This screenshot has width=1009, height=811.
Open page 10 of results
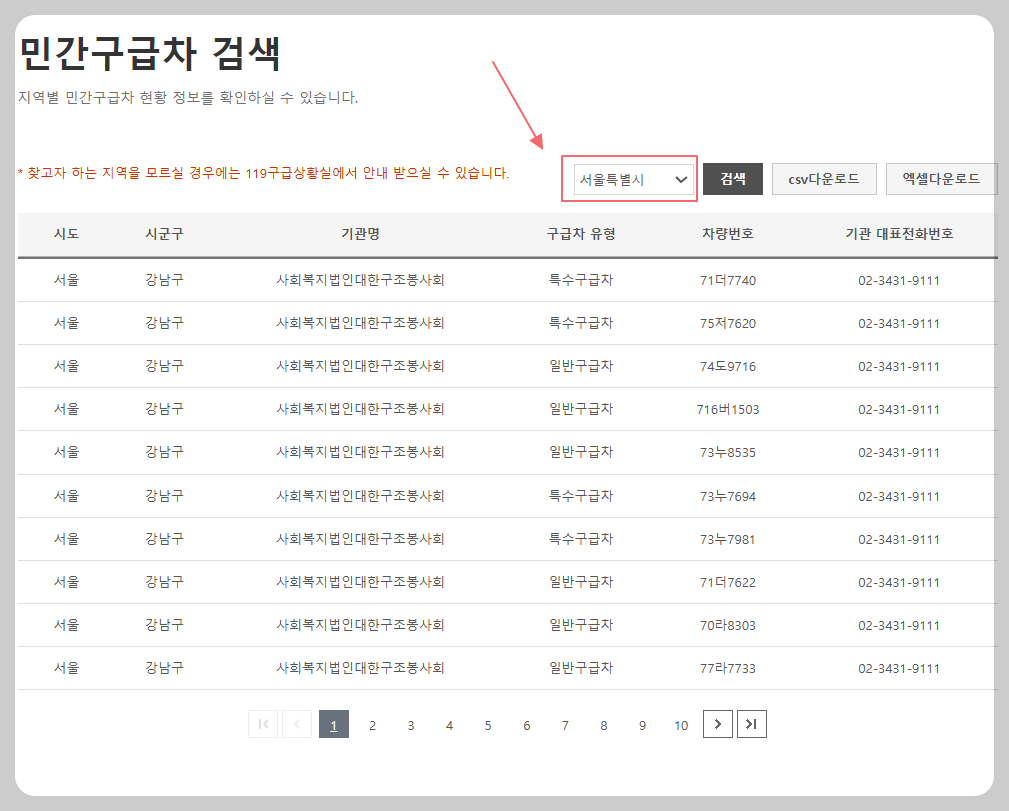[x=681, y=725]
